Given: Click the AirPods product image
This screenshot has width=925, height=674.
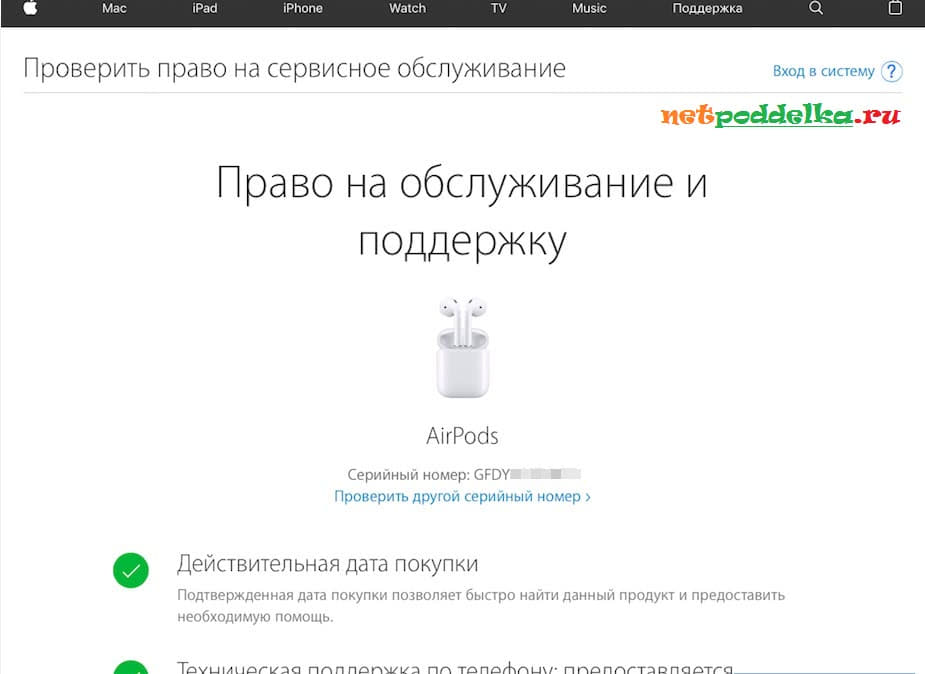Looking at the screenshot, I should click(x=462, y=347).
